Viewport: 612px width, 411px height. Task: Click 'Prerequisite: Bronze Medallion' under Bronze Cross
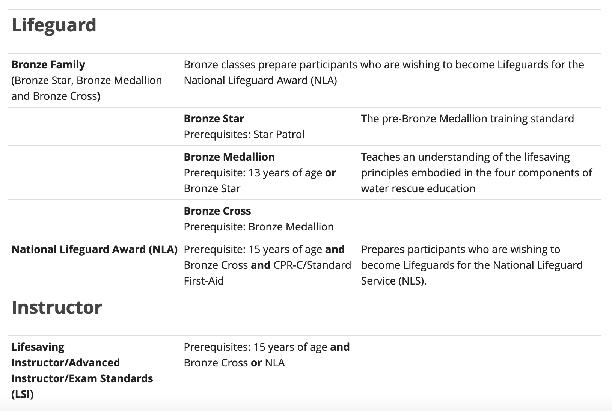259,227
